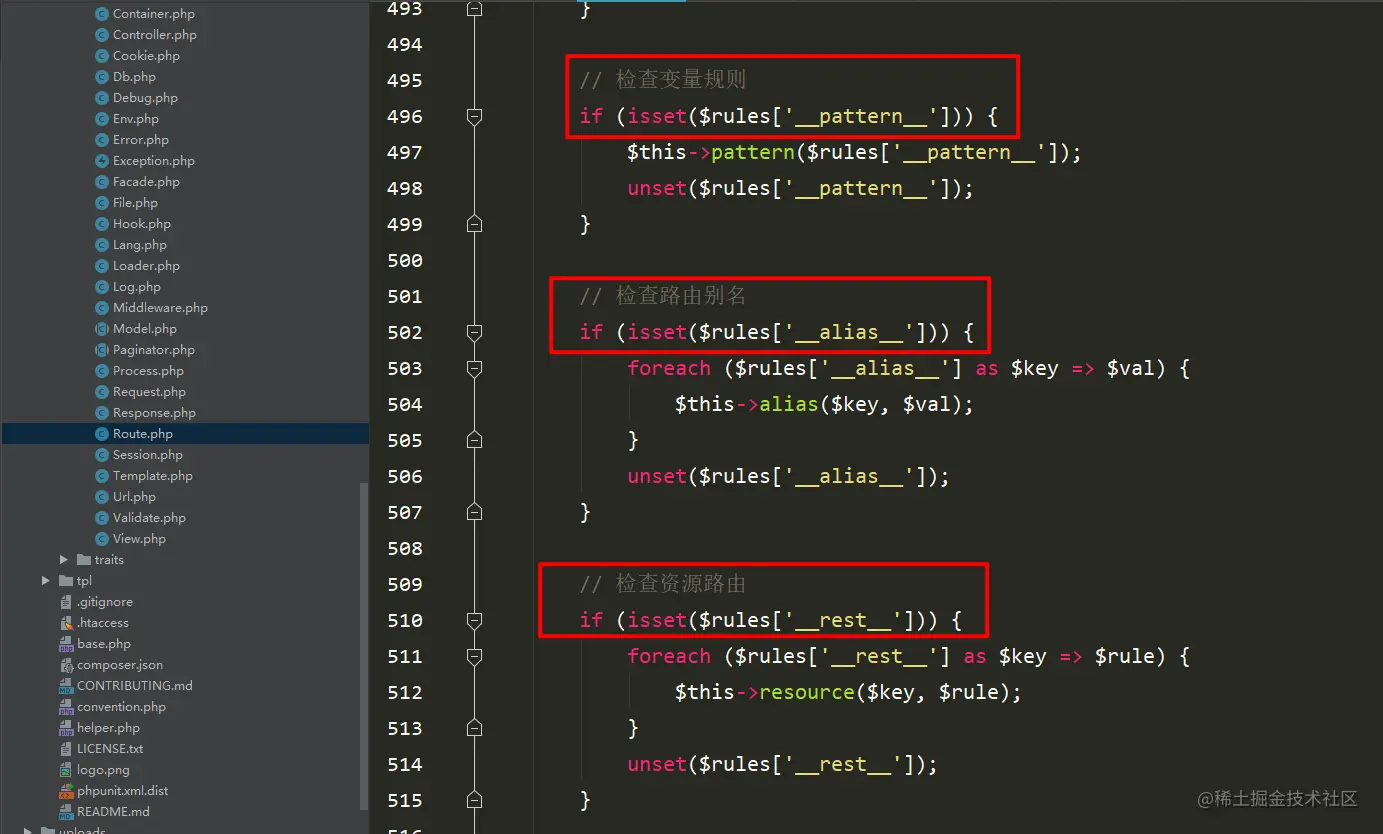The image size is (1383, 834).
Task: Expand the traits folder arrow
Action: coord(64,560)
